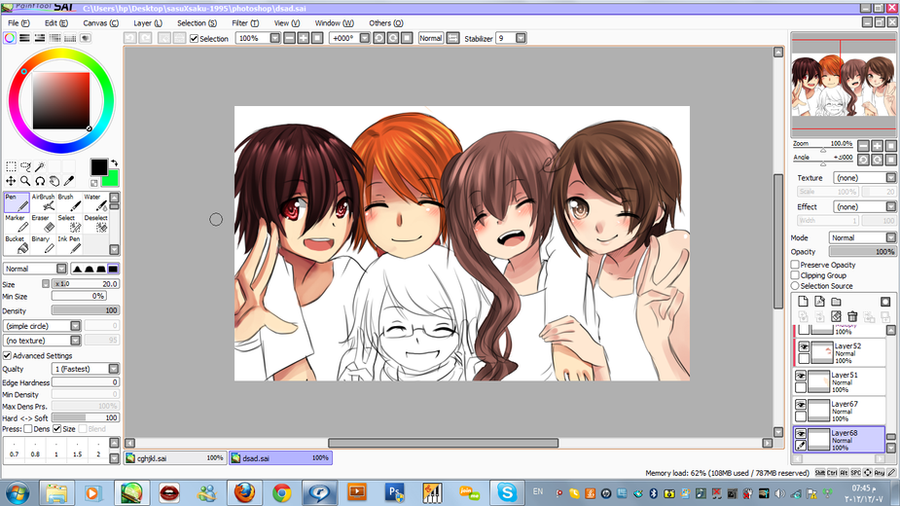
Task: Open Firefox from the taskbar
Action: coord(244,492)
